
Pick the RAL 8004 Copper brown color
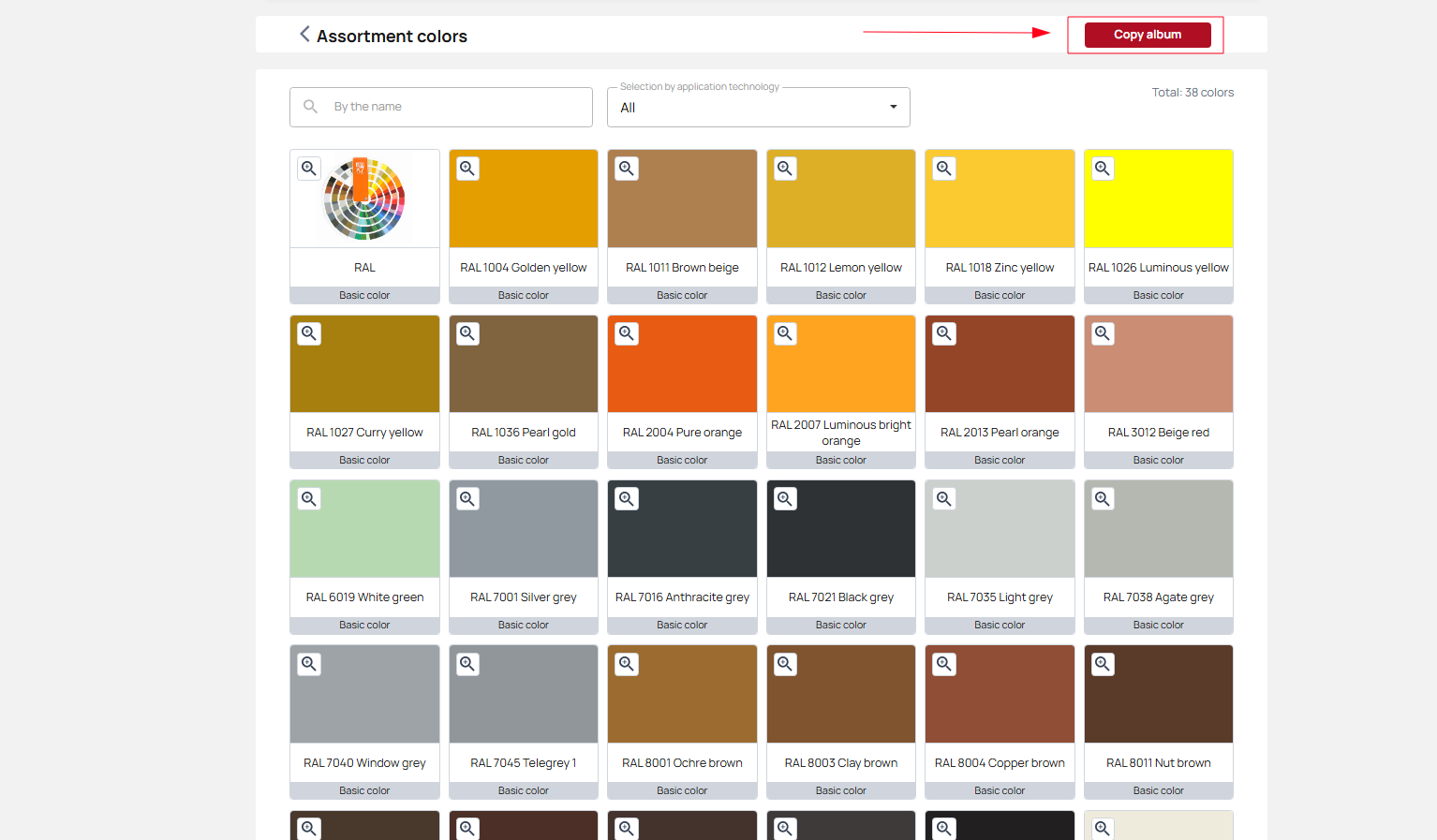[1000, 694]
